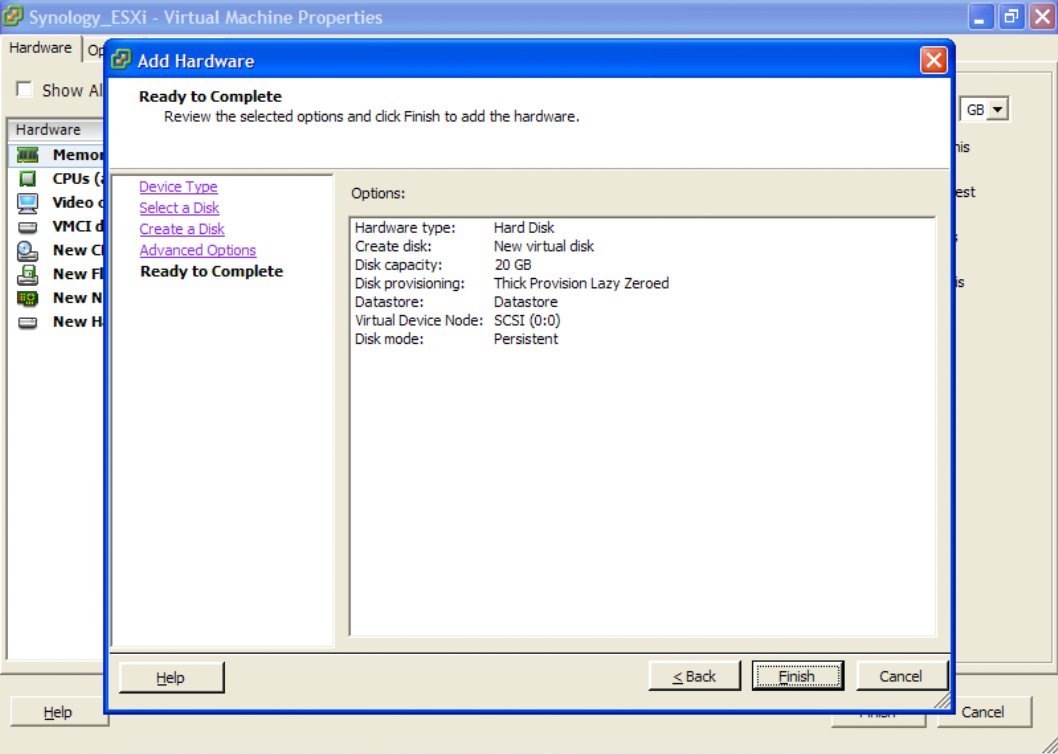This screenshot has width=1058, height=754.
Task: Select the Memory device icon
Action: (x=28, y=154)
